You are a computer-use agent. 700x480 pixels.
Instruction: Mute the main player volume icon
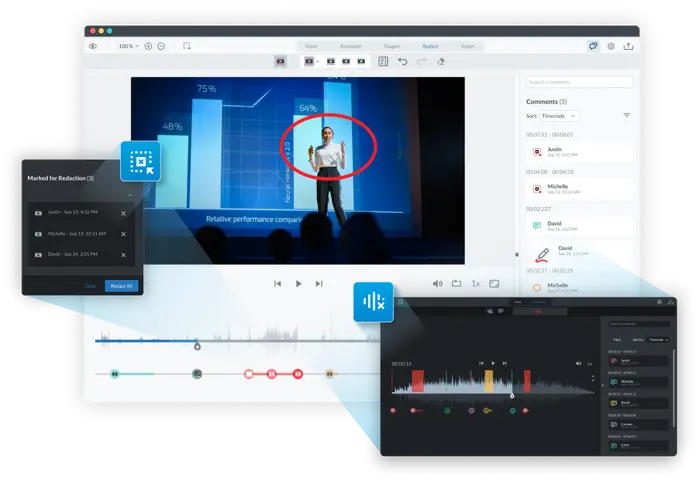pos(438,284)
